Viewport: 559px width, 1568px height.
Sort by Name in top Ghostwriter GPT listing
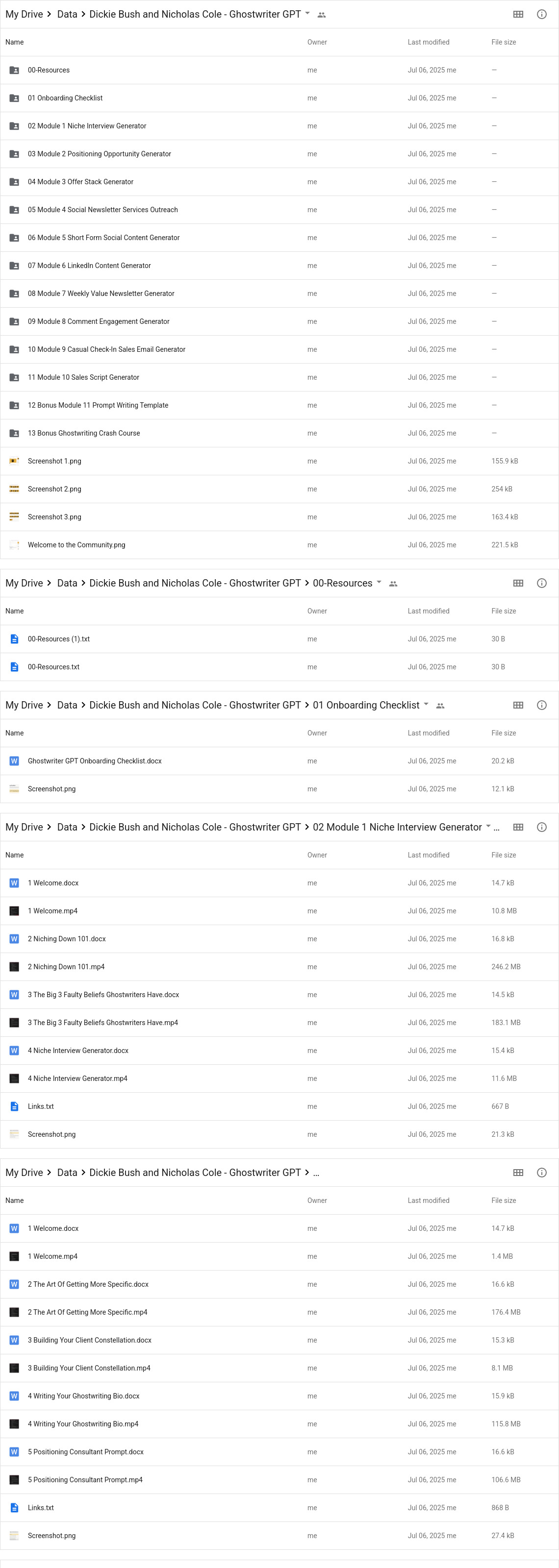pyautogui.click(x=15, y=42)
